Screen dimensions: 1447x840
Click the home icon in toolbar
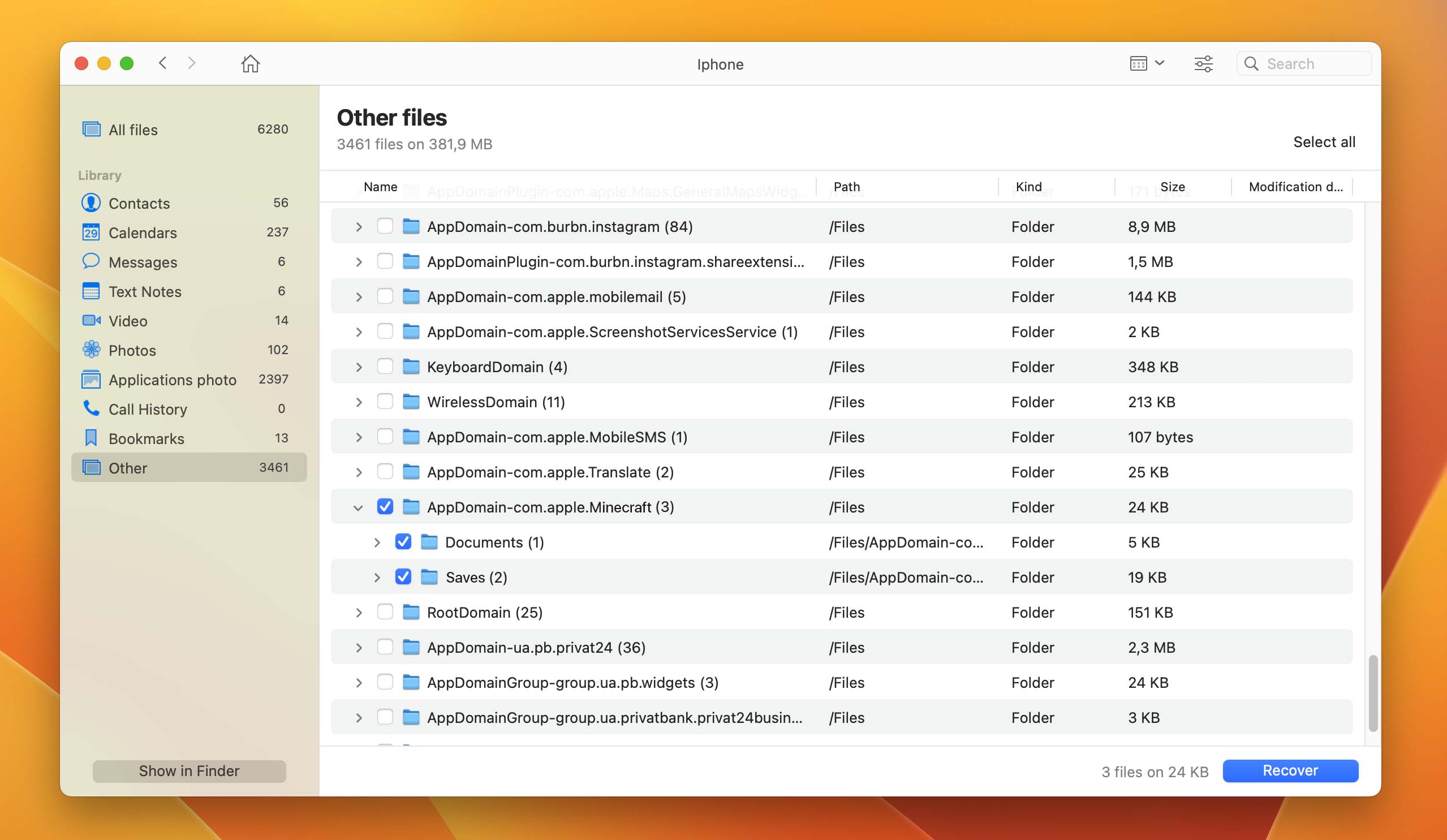pyautogui.click(x=251, y=64)
